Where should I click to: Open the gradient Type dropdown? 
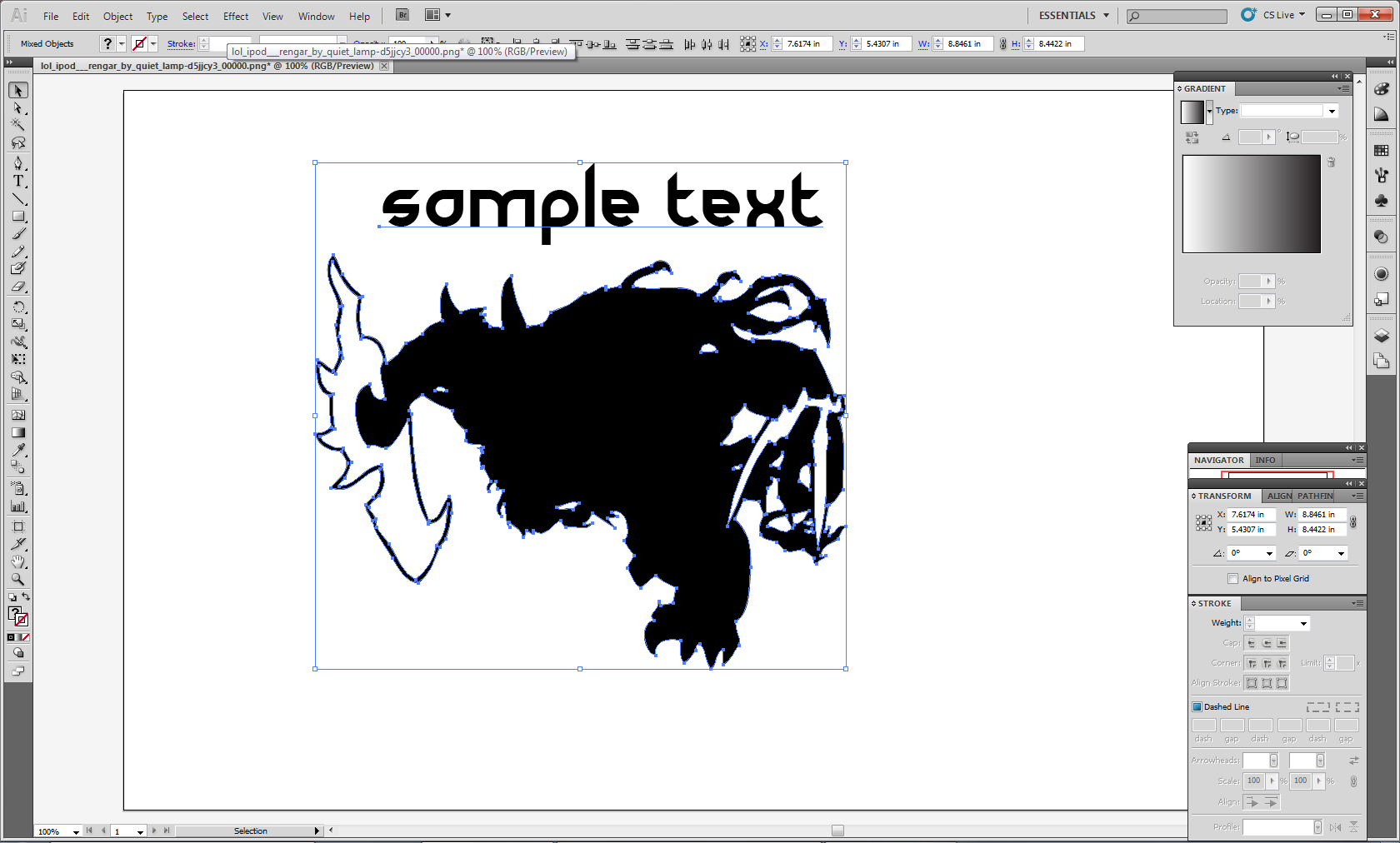1332,111
